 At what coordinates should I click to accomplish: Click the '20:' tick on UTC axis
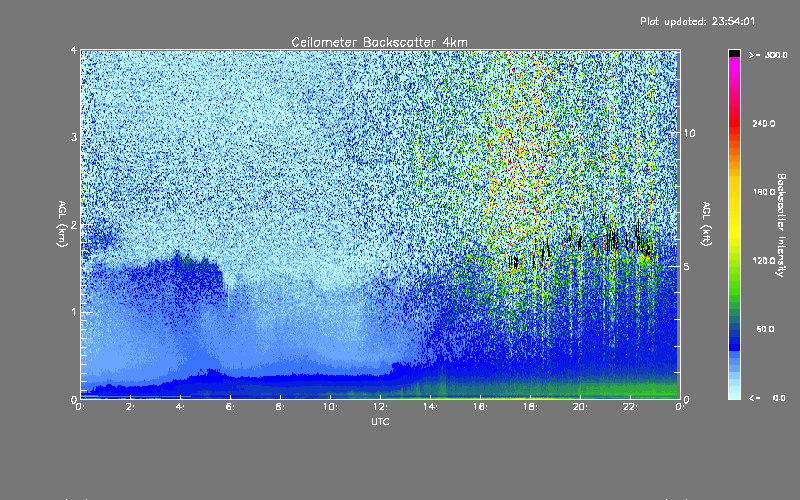[580, 407]
